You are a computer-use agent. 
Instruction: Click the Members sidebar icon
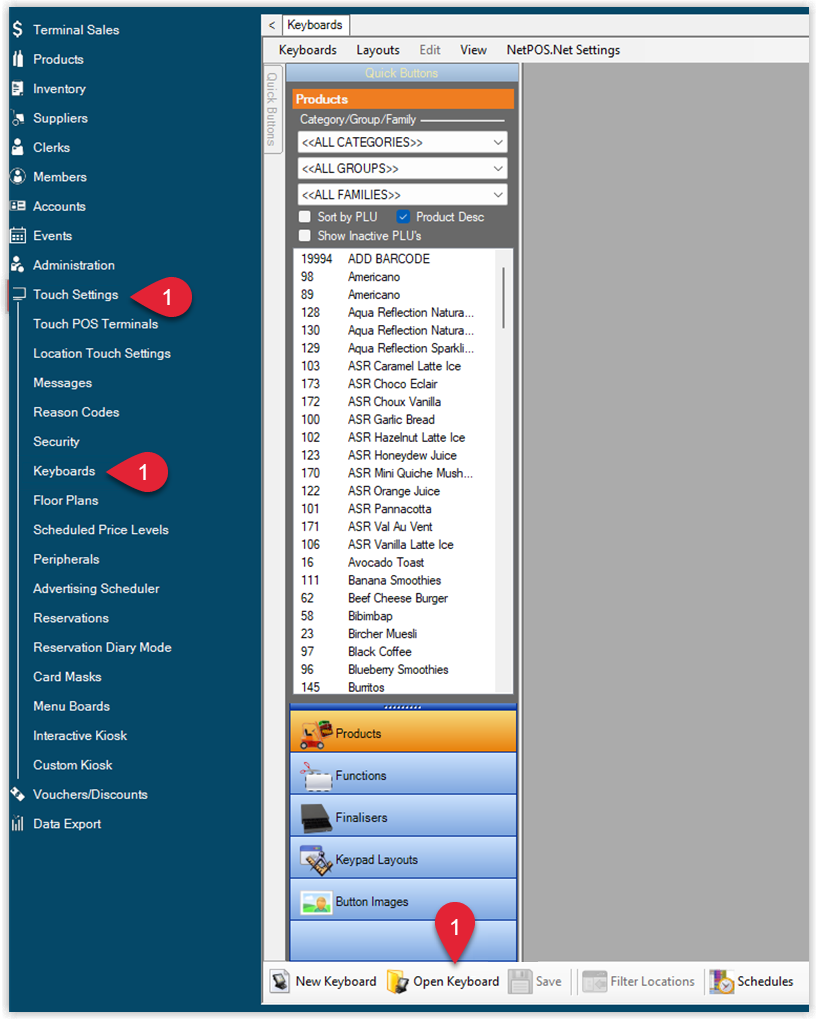point(18,176)
